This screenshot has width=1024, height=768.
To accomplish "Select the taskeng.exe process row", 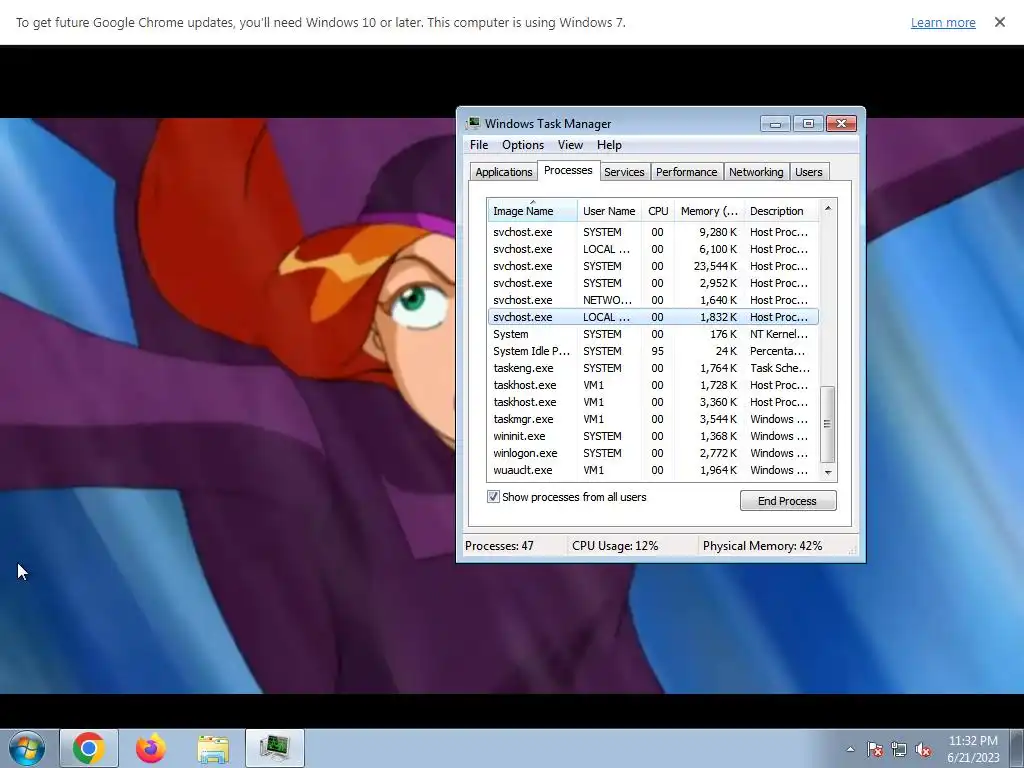I will point(653,368).
